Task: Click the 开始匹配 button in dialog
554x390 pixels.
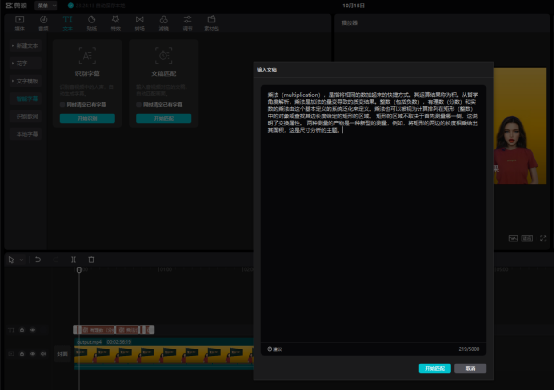Action: coord(435,368)
